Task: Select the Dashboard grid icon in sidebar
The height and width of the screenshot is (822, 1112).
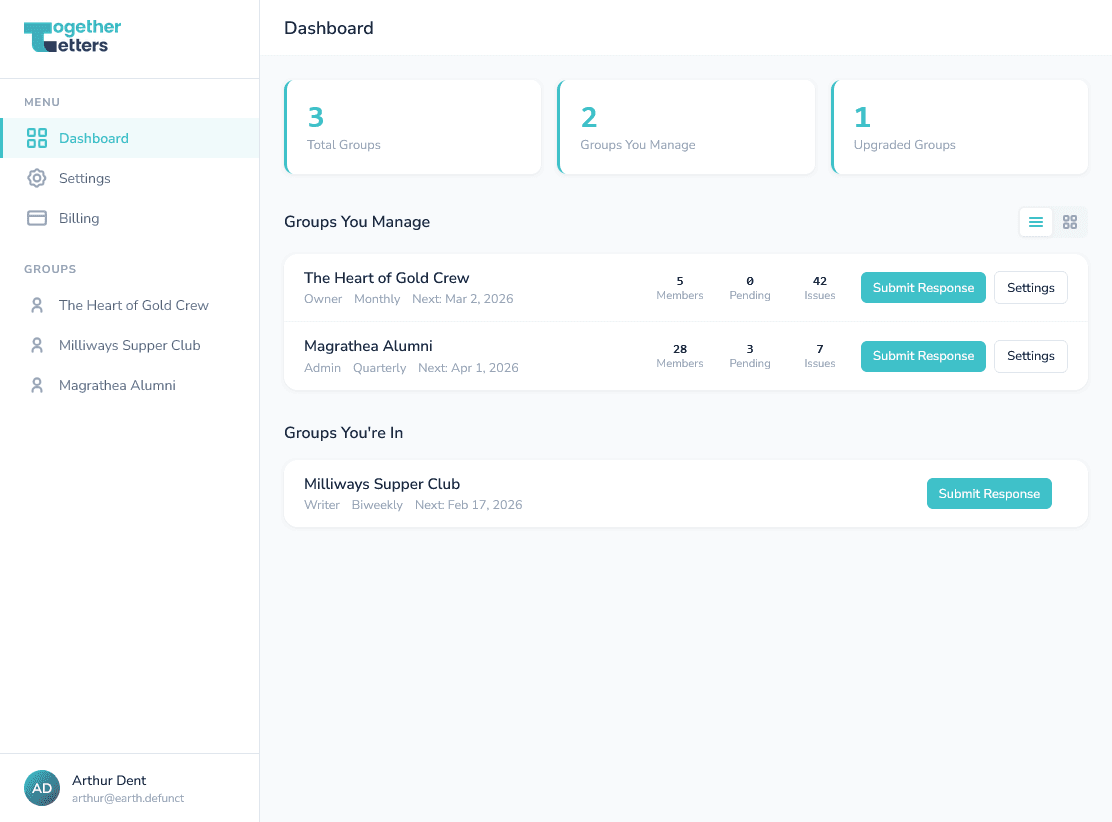Action: (38, 138)
